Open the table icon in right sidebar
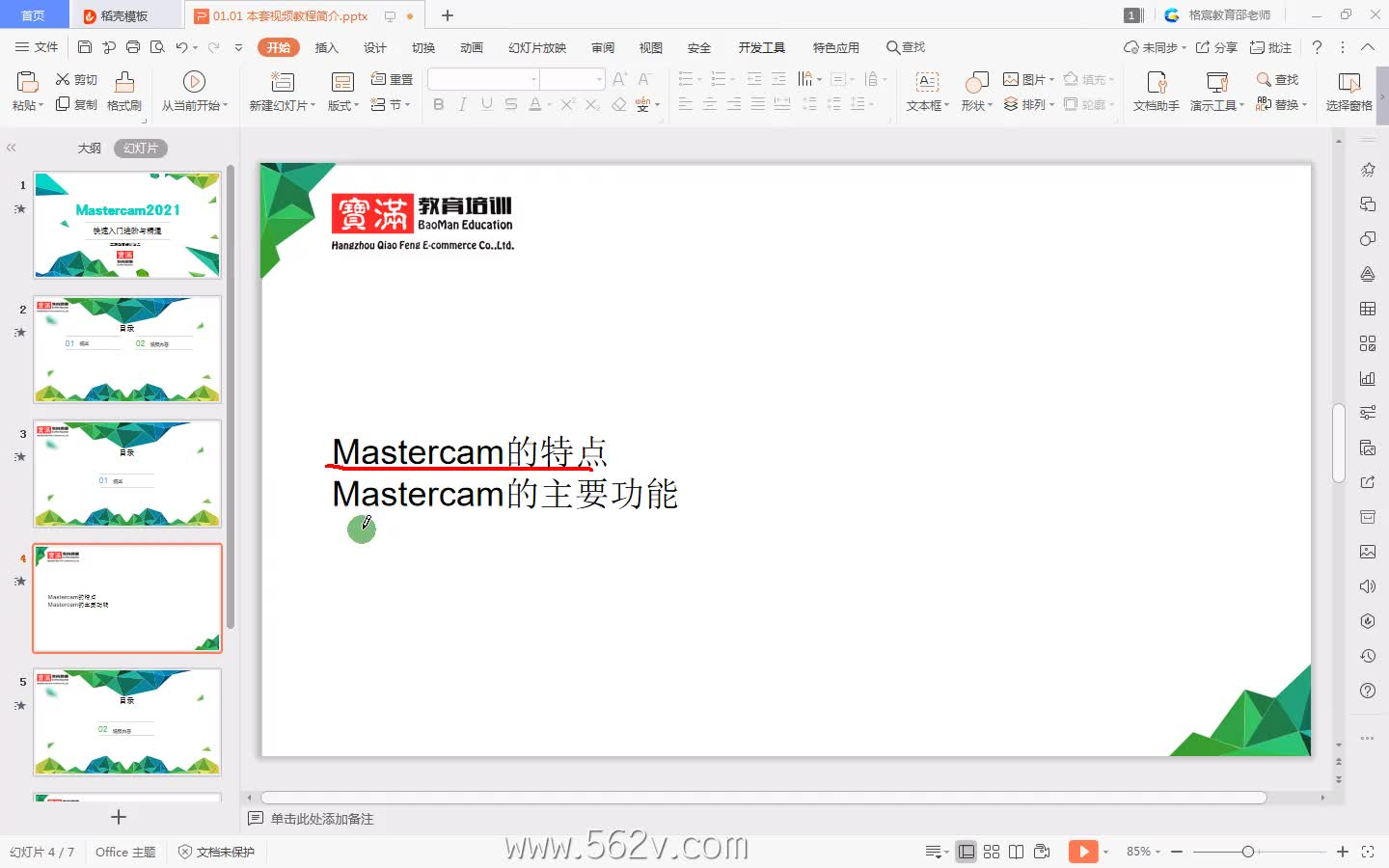Viewport: 1389px width, 868px height. coord(1368,309)
